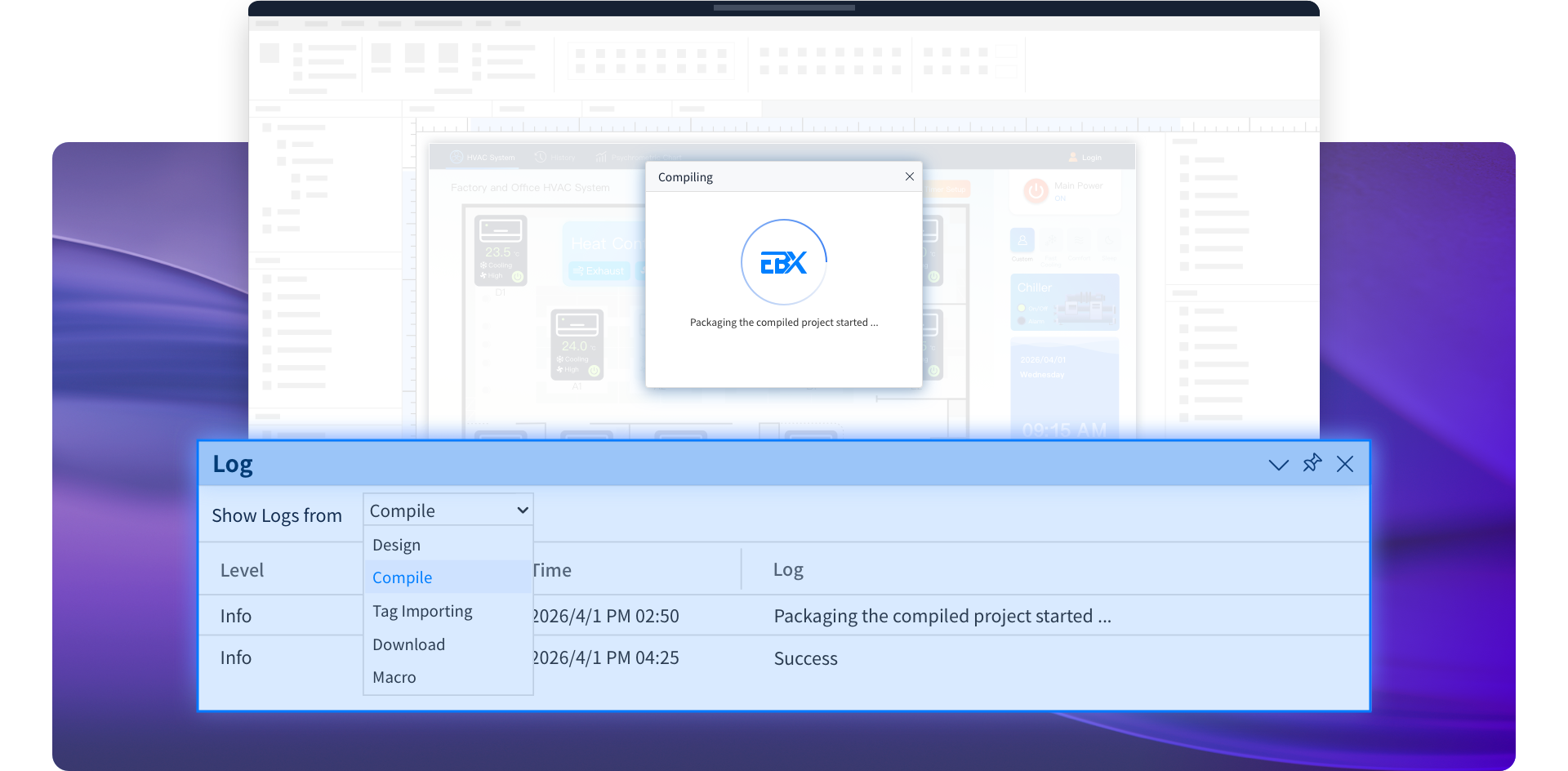Toggle the power icon on the 24.0 unit

(x=595, y=370)
